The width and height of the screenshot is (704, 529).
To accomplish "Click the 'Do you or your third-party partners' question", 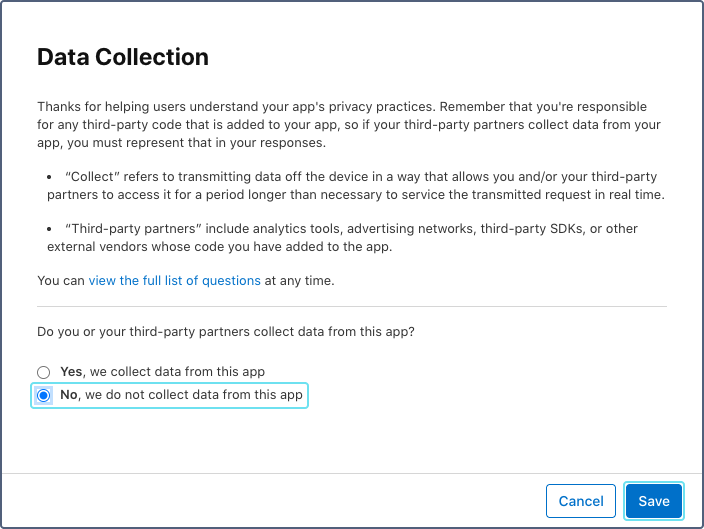I will click(x=226, y=331).
